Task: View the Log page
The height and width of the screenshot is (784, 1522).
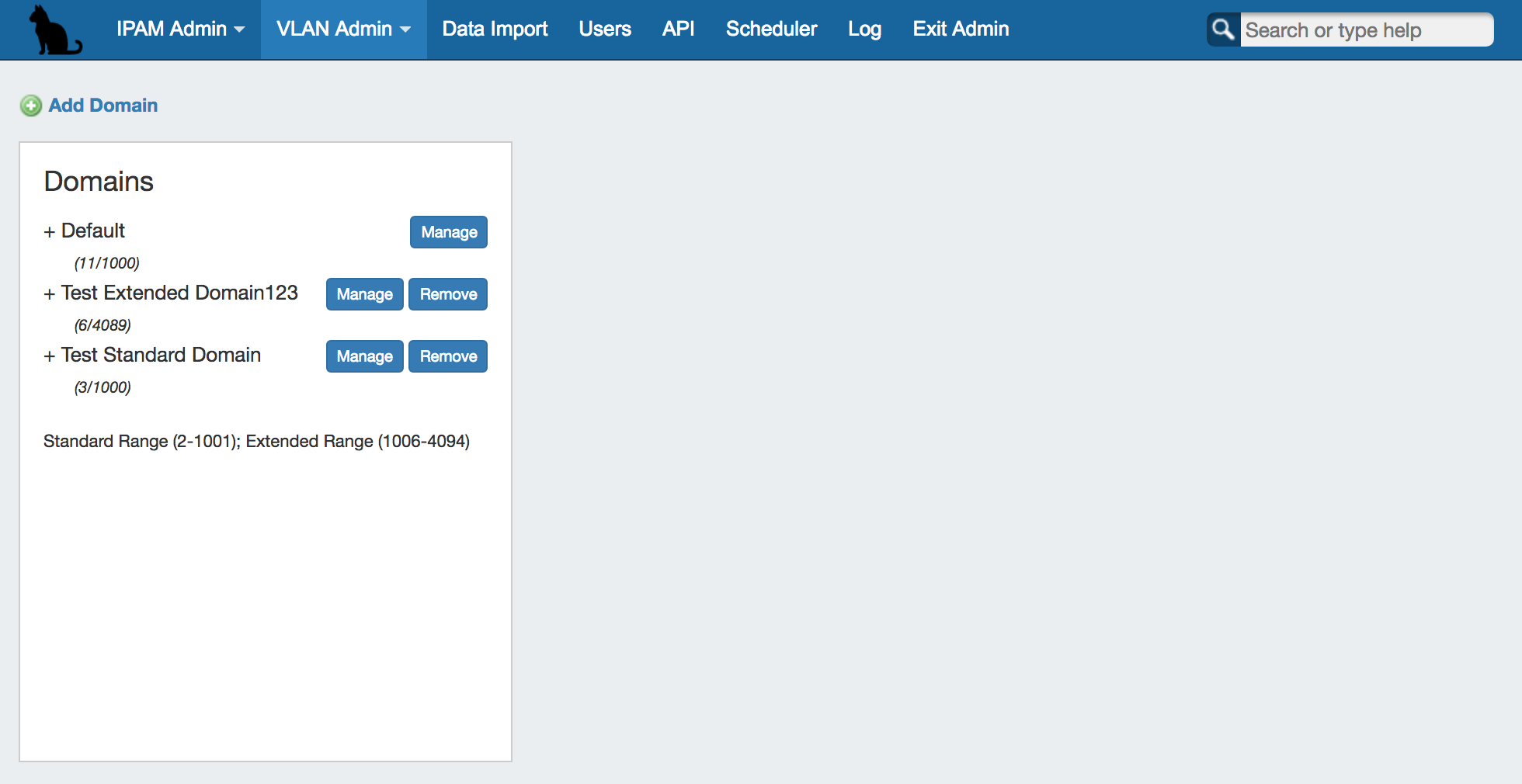Action: pos(864,29)
